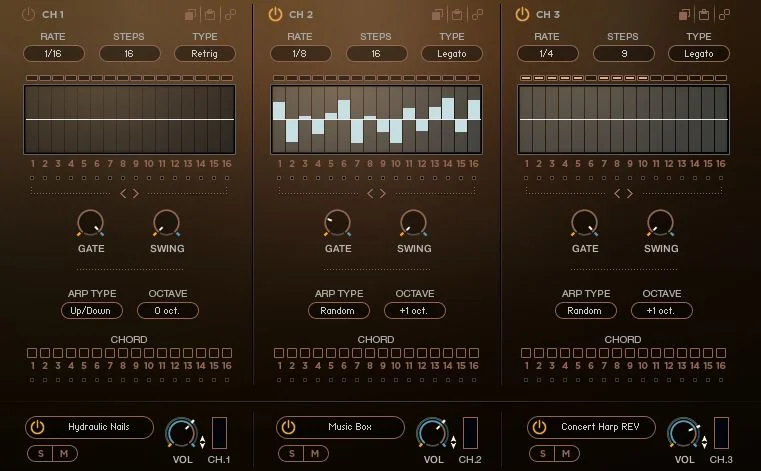Click the CH 3 link icon
This screenshot has height=471, width=761.
point(724,15)
